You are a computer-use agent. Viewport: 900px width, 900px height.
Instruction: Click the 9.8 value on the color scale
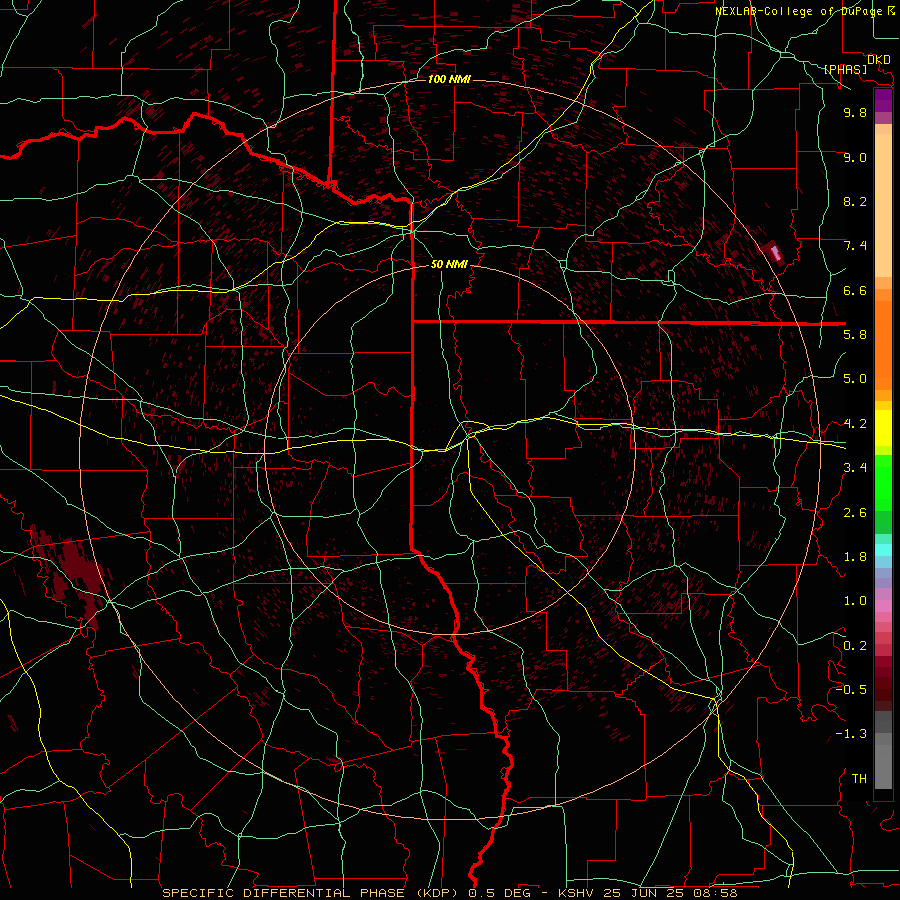click(855, 112)
